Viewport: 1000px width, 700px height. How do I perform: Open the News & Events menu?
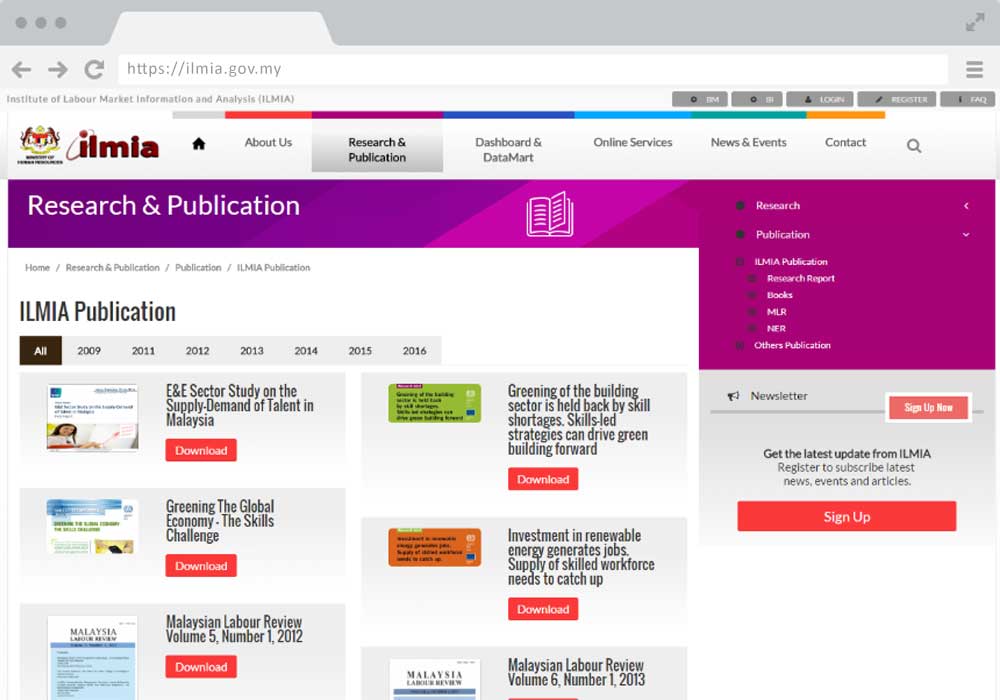click(749, 142)
